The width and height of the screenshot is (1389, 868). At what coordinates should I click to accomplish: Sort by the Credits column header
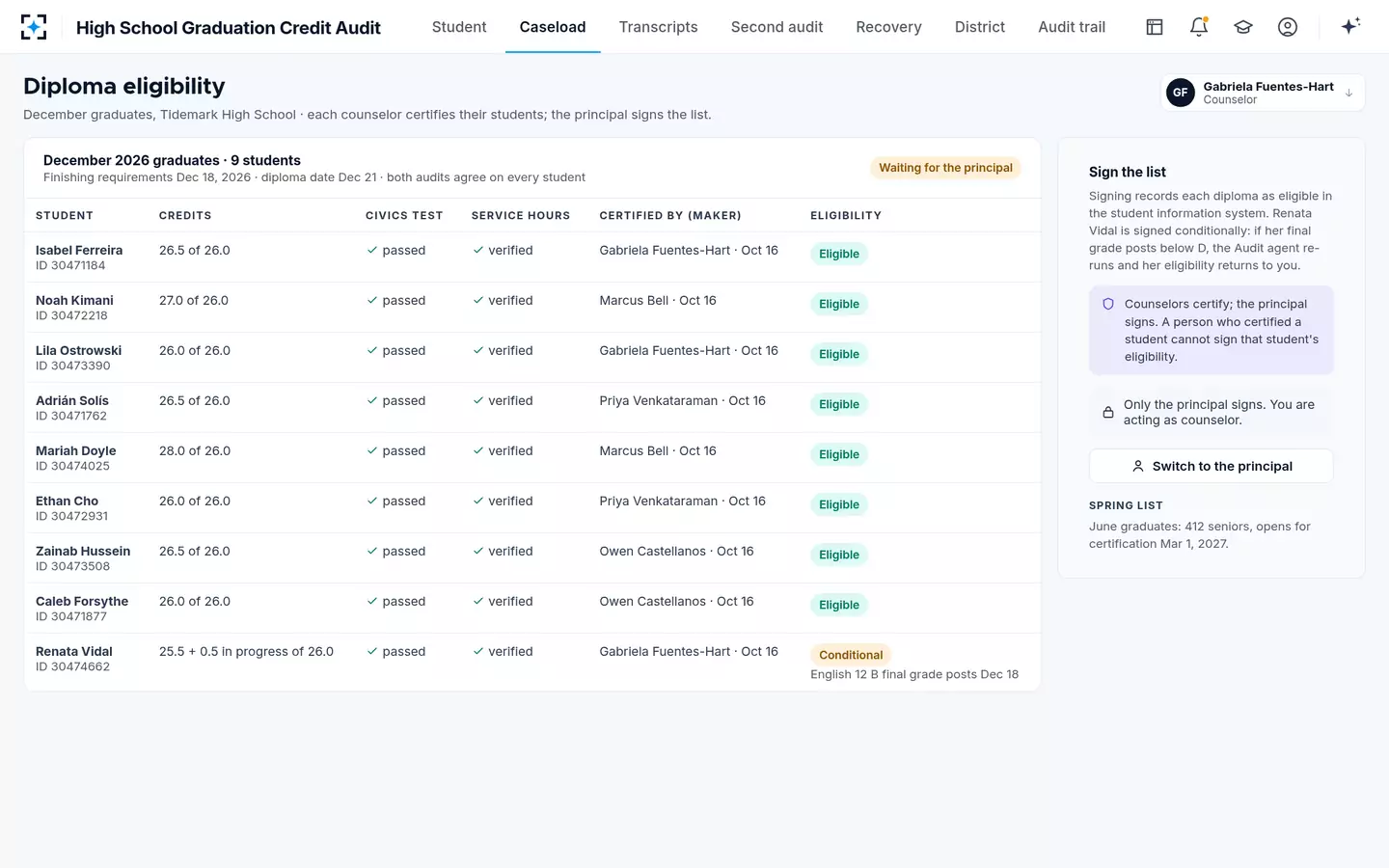[x=185, y=215]
